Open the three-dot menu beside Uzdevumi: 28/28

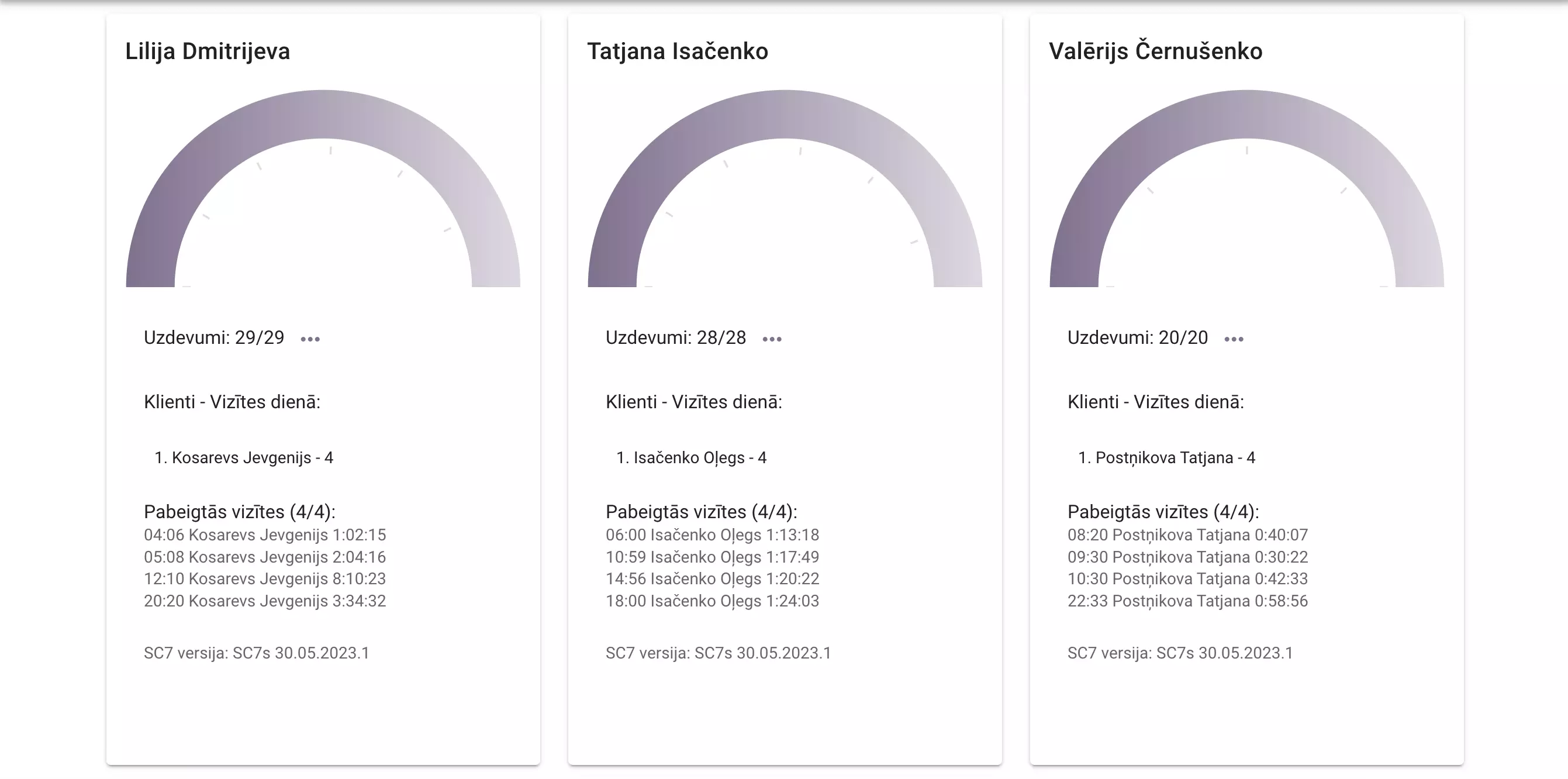coord(772,339)
